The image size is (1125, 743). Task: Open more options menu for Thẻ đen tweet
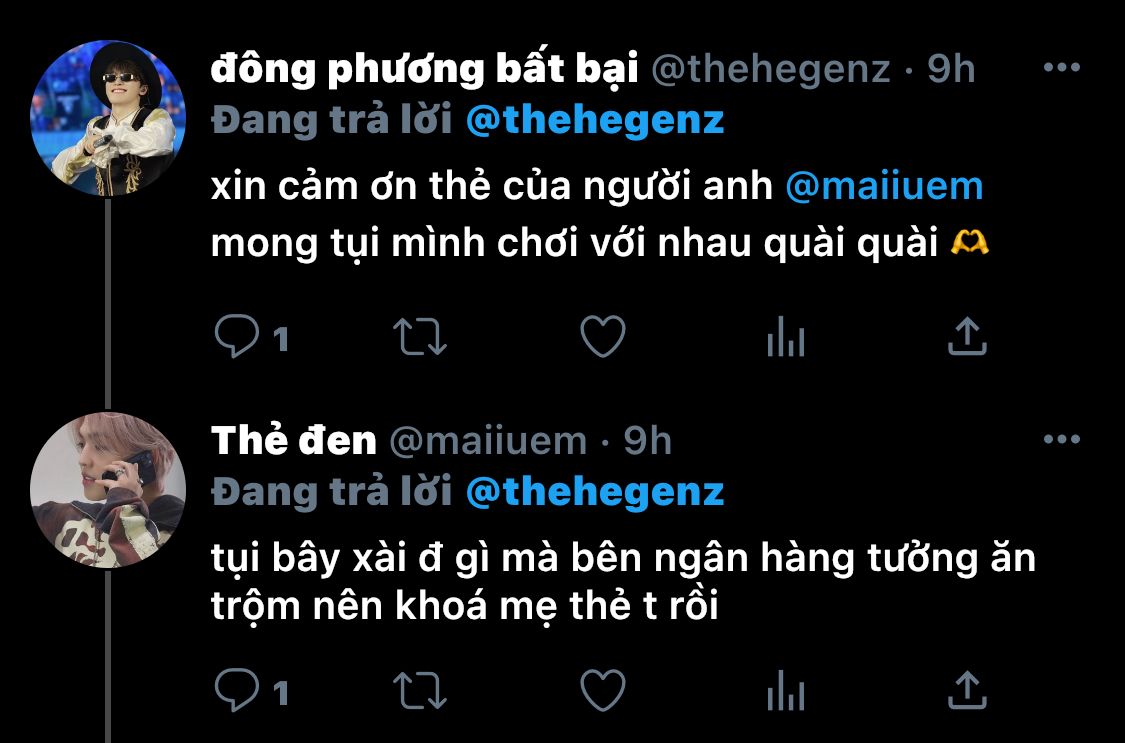(x=1061, y=439)
